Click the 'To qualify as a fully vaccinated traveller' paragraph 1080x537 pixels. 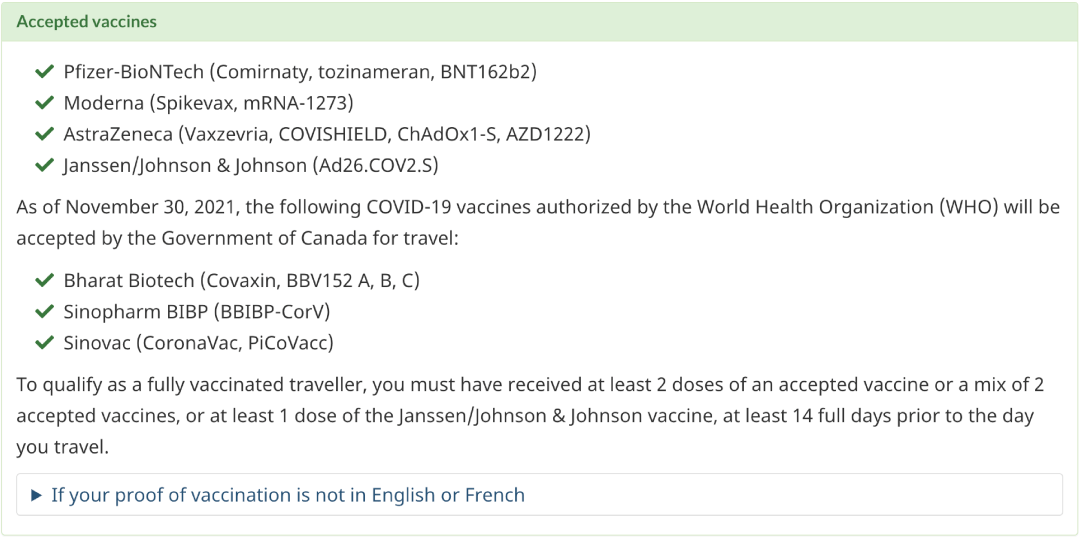pos(530,416)
